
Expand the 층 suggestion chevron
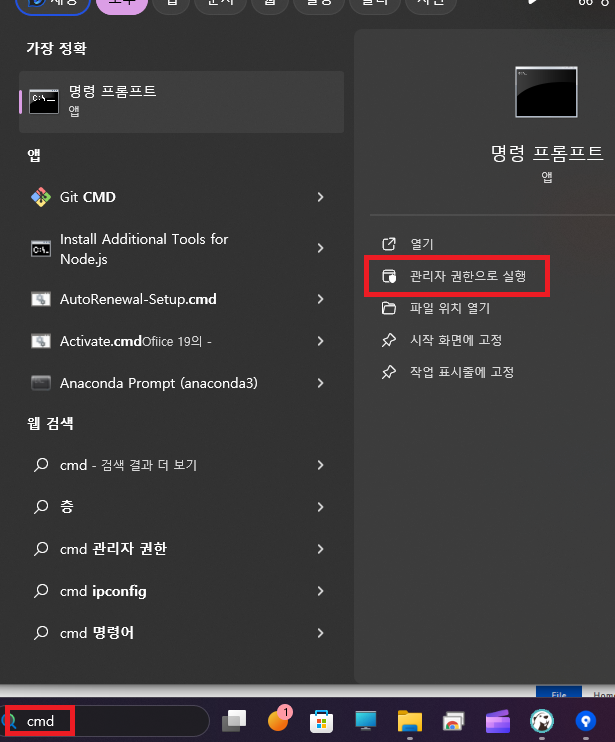click(321, 507)
